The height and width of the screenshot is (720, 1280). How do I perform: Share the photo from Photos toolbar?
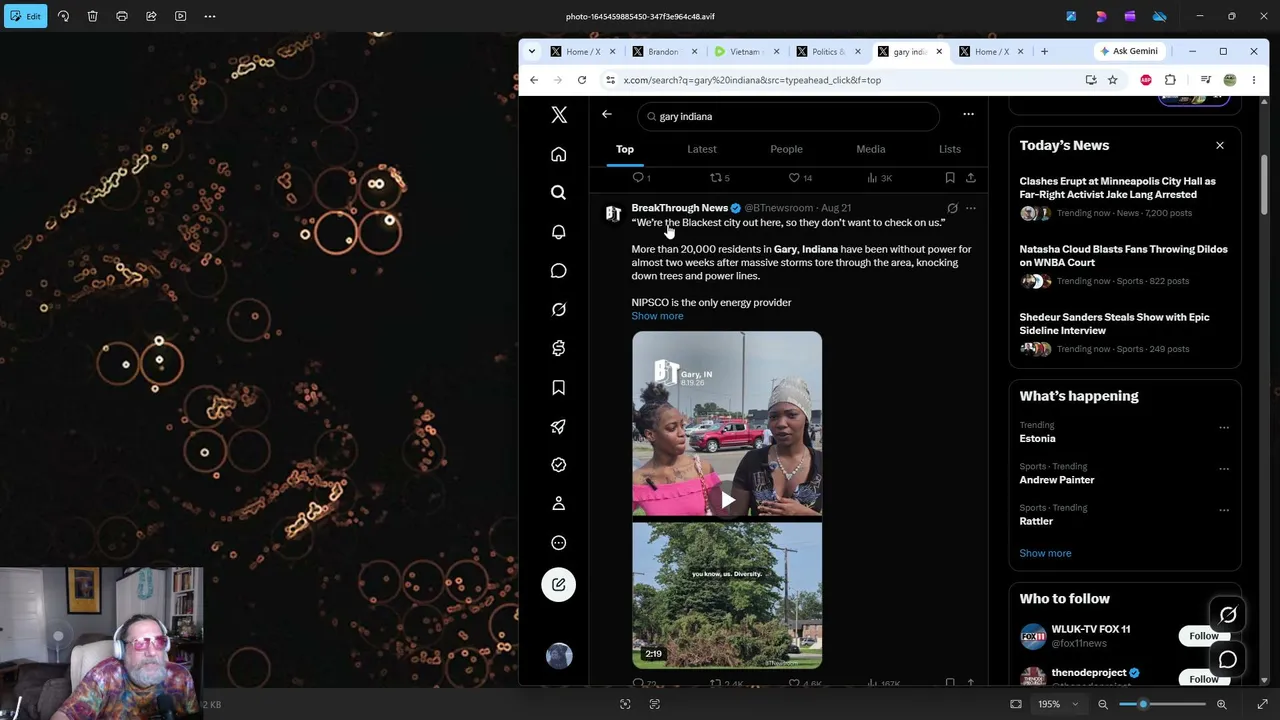[151, 16]
